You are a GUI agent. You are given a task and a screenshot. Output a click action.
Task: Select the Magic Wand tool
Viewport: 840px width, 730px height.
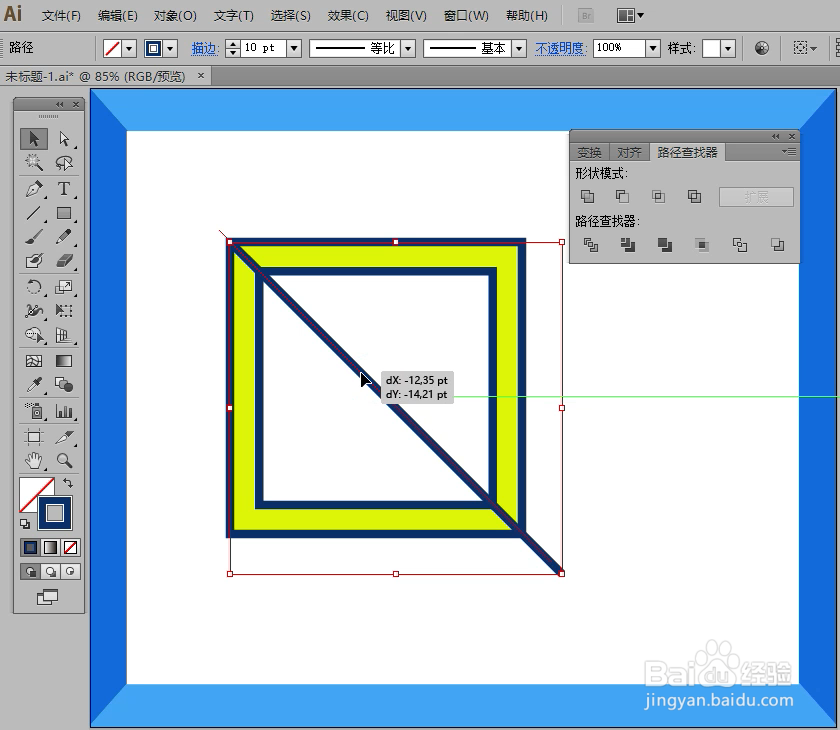[34, 162]
